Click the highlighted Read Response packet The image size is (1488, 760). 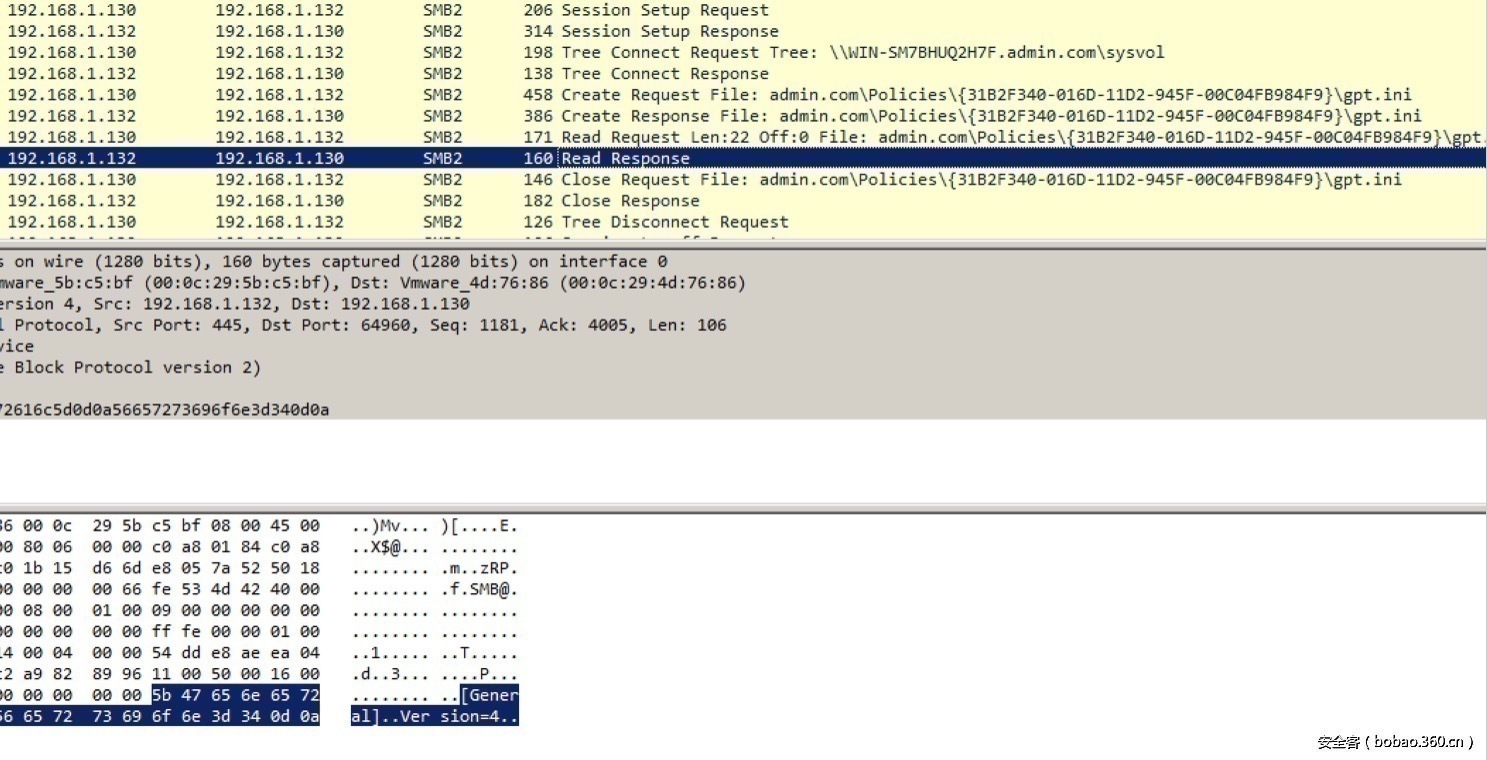(625, 158)
